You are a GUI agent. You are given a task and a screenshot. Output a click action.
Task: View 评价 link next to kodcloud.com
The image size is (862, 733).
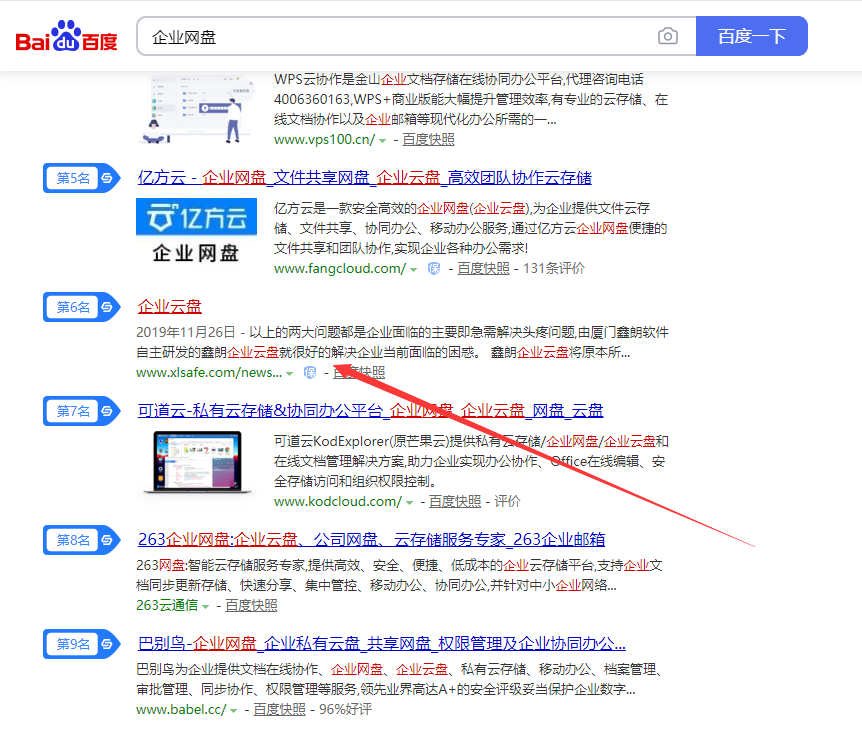pos(507,501)
